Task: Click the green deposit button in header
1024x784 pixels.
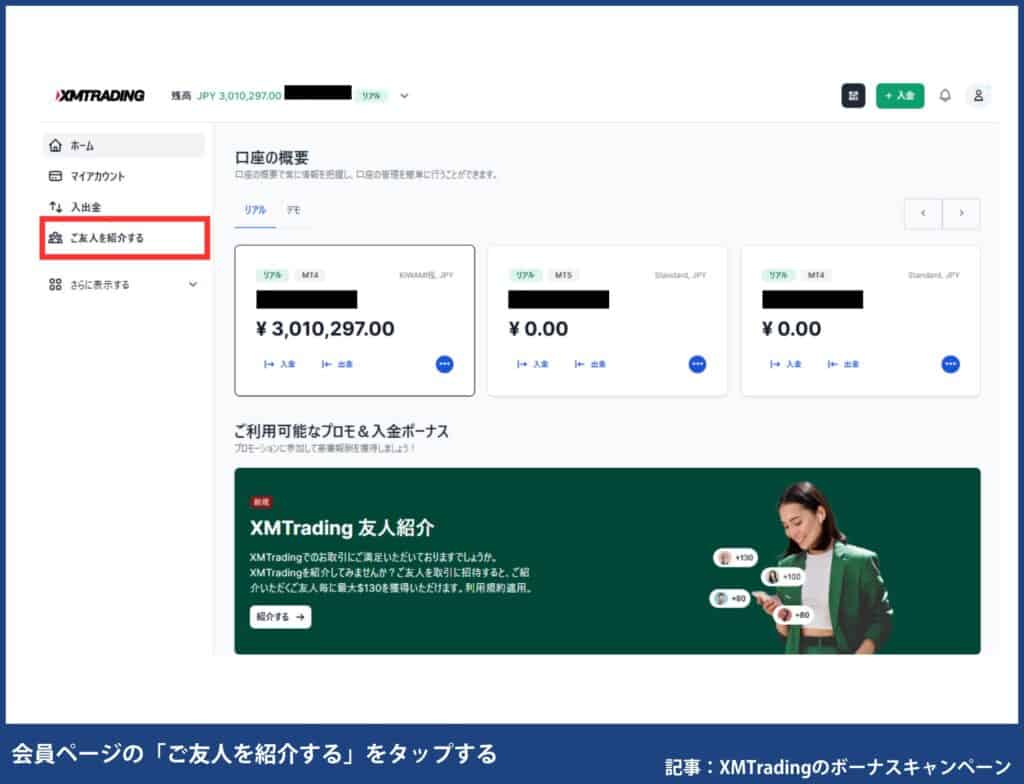Action: pos(899,95)
